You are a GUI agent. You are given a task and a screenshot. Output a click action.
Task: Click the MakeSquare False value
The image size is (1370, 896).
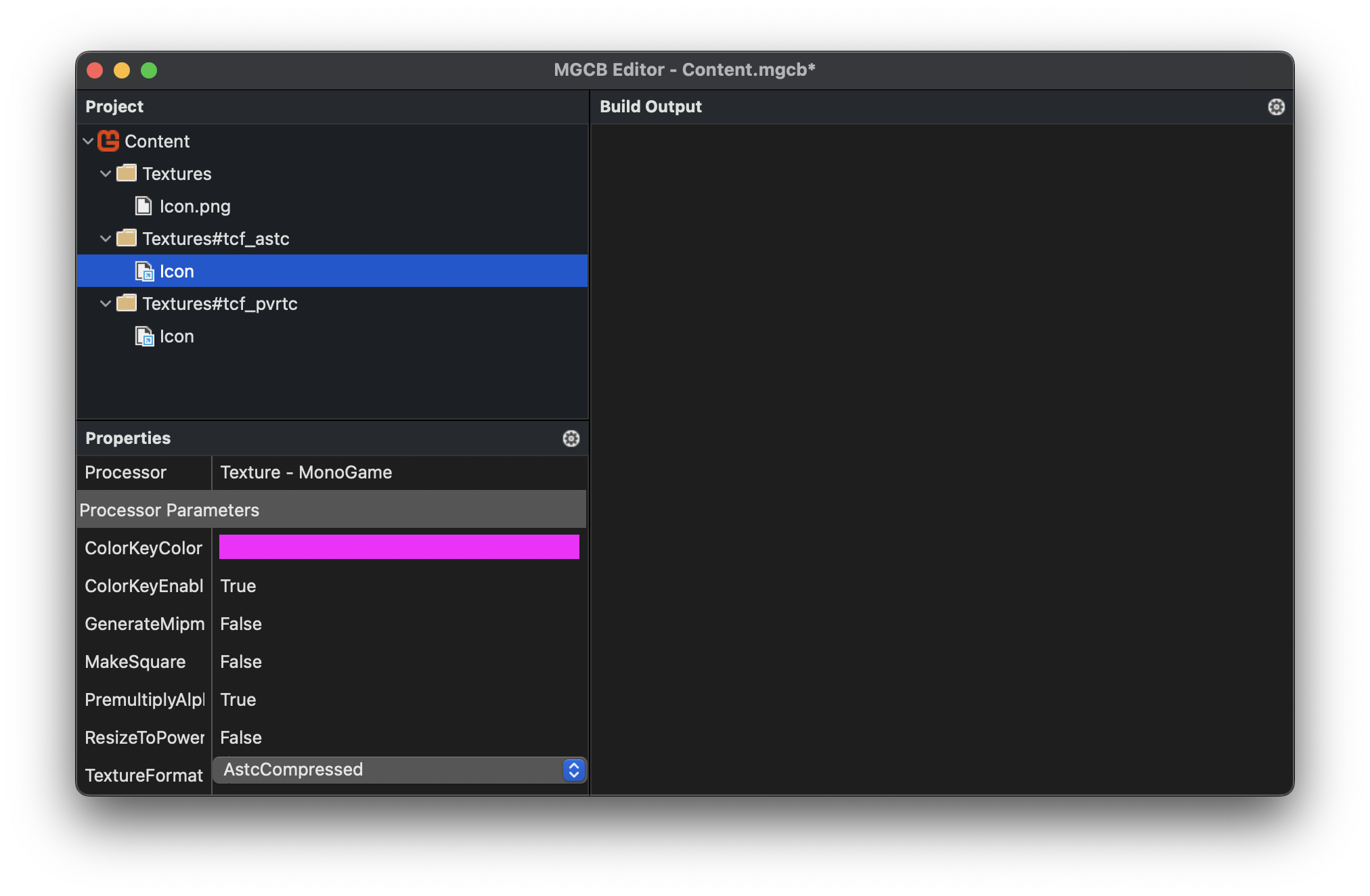coord(240,661)
